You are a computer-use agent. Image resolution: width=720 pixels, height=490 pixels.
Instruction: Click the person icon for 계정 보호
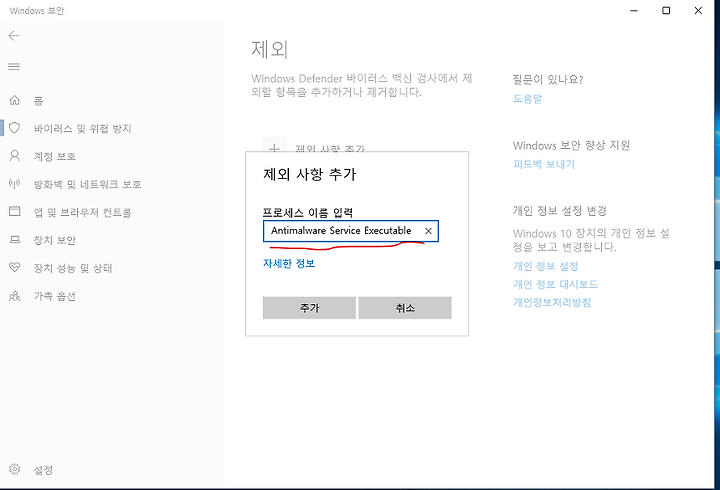tap(15, 156)
